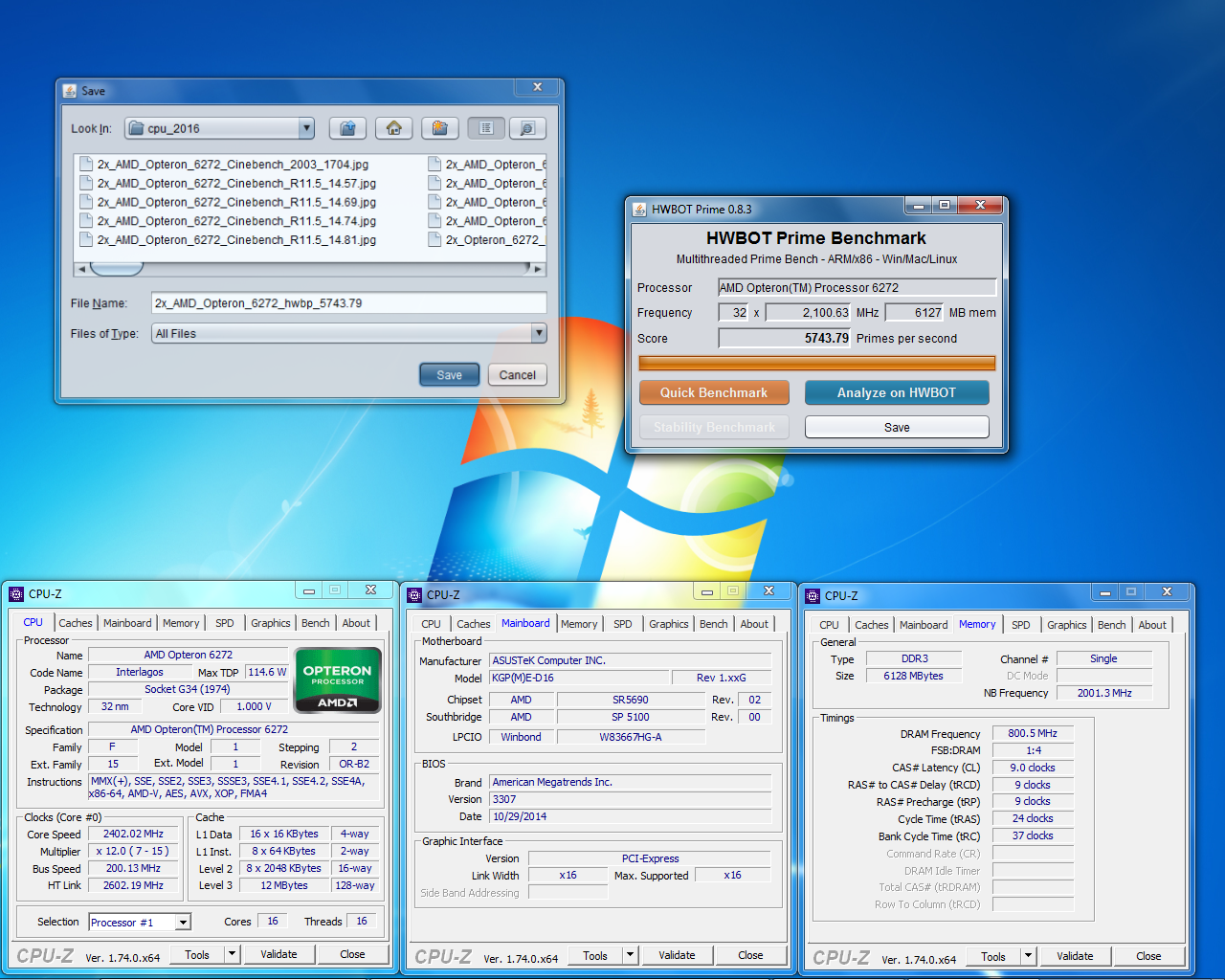
Task: Click Validate in Mainboard window
Action: pos(677,955)
